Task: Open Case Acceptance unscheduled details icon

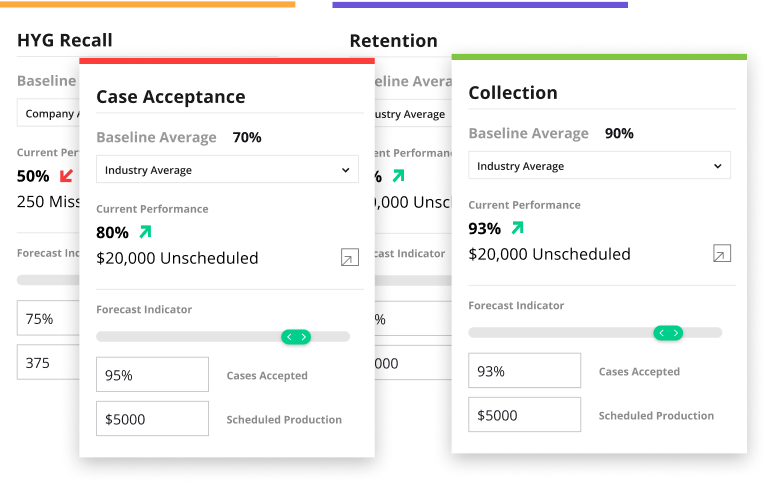Action: click(x=350, y=257)
